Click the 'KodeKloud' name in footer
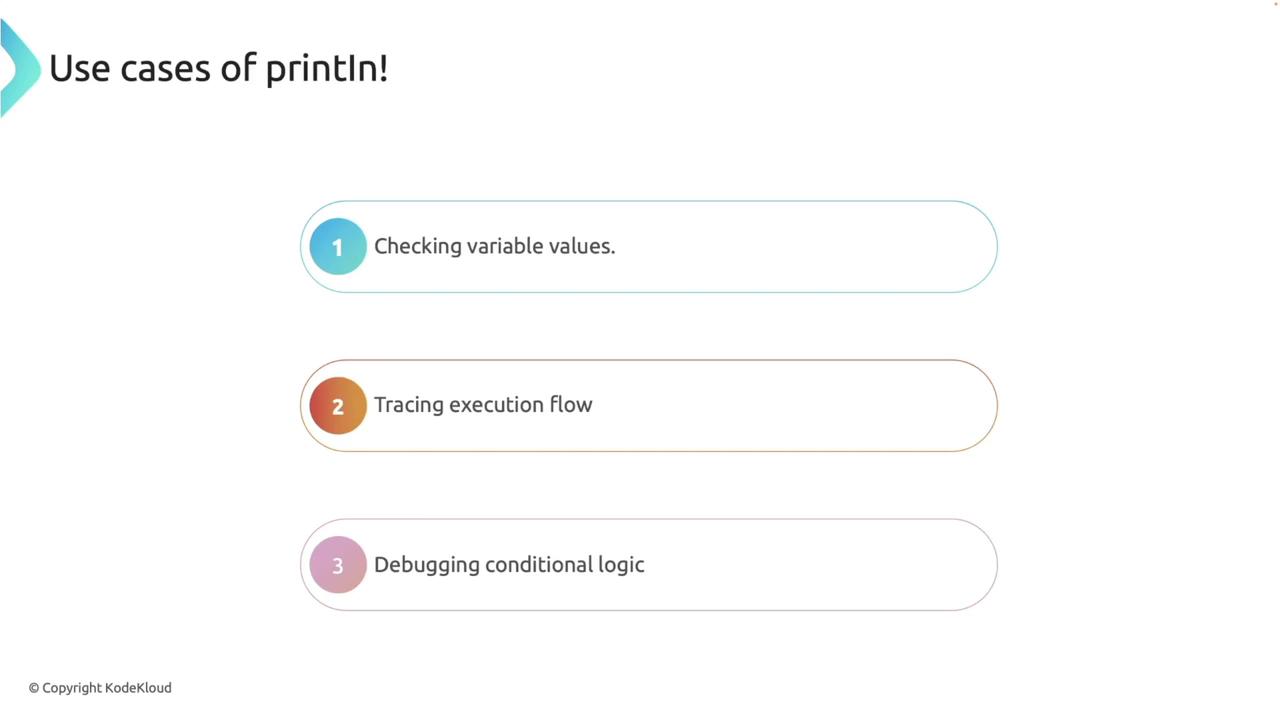The image size is (1280, 720). pos(138,688)
